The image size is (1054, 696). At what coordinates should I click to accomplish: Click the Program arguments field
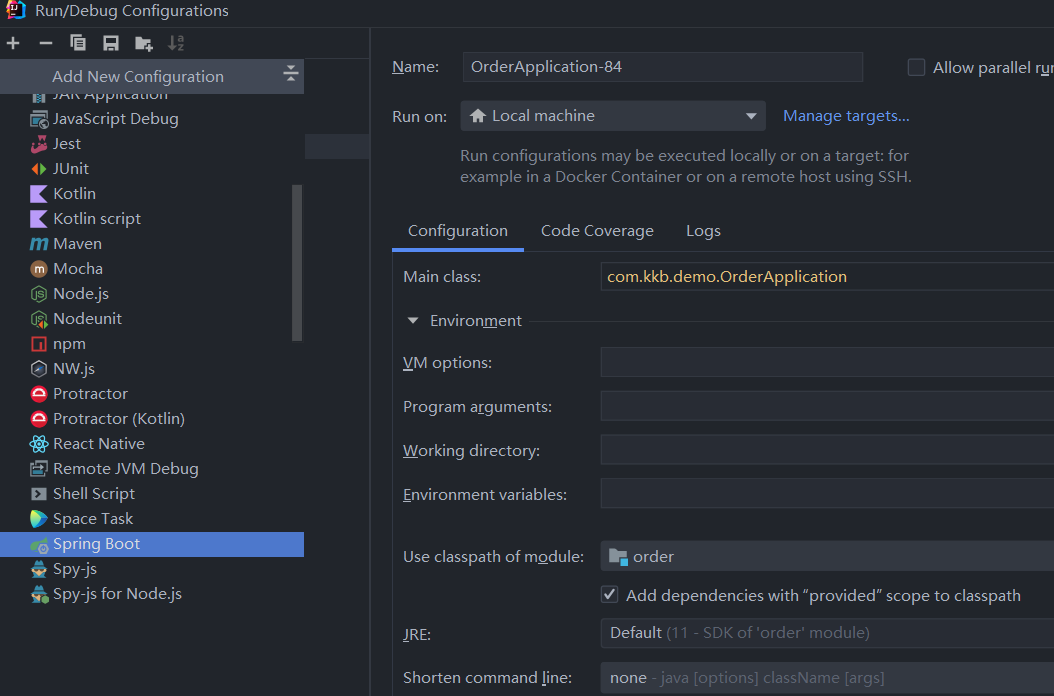(x=827, y=406)
